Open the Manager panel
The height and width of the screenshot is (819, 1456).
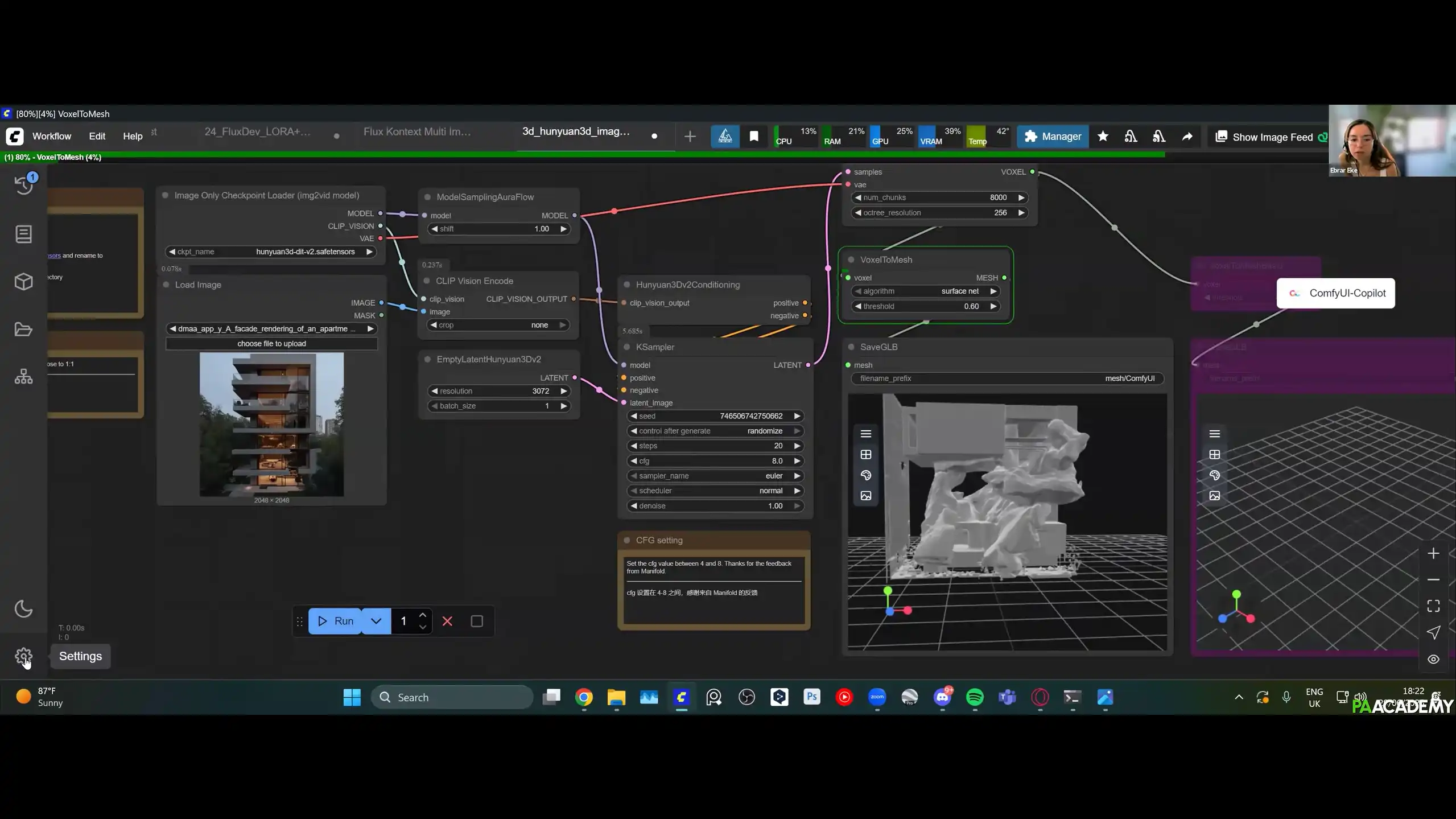[x=1053, y=136]
